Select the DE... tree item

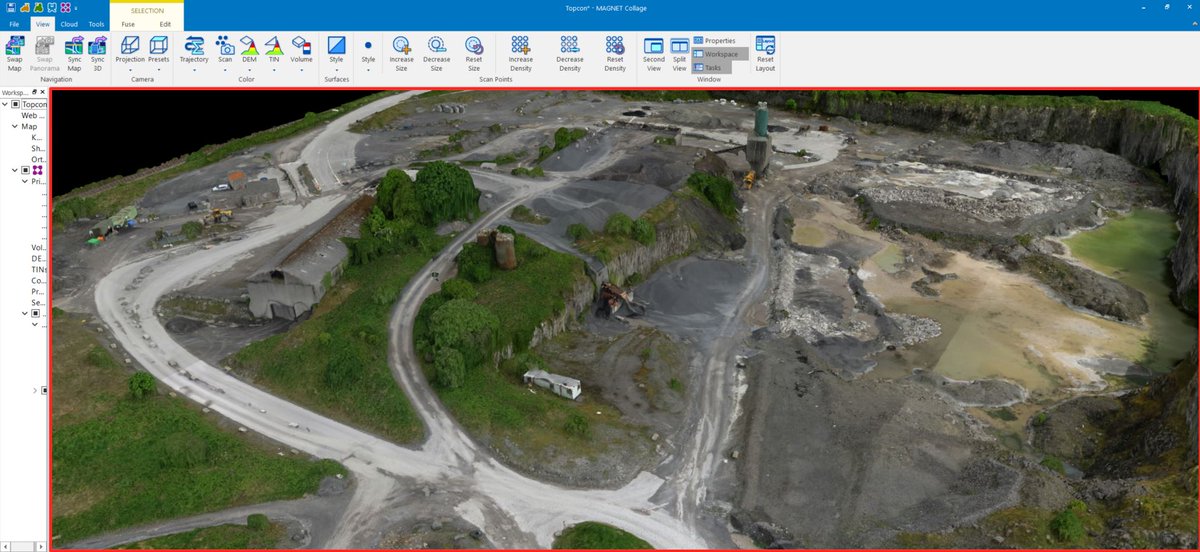[39, 258]
